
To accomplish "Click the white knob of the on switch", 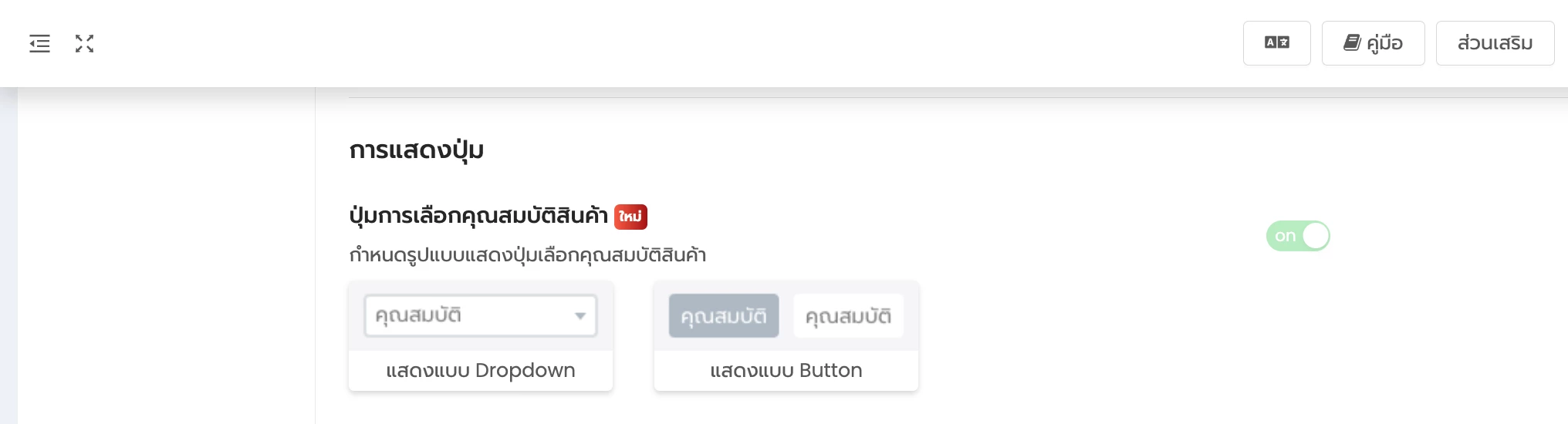I will 1316,236.
